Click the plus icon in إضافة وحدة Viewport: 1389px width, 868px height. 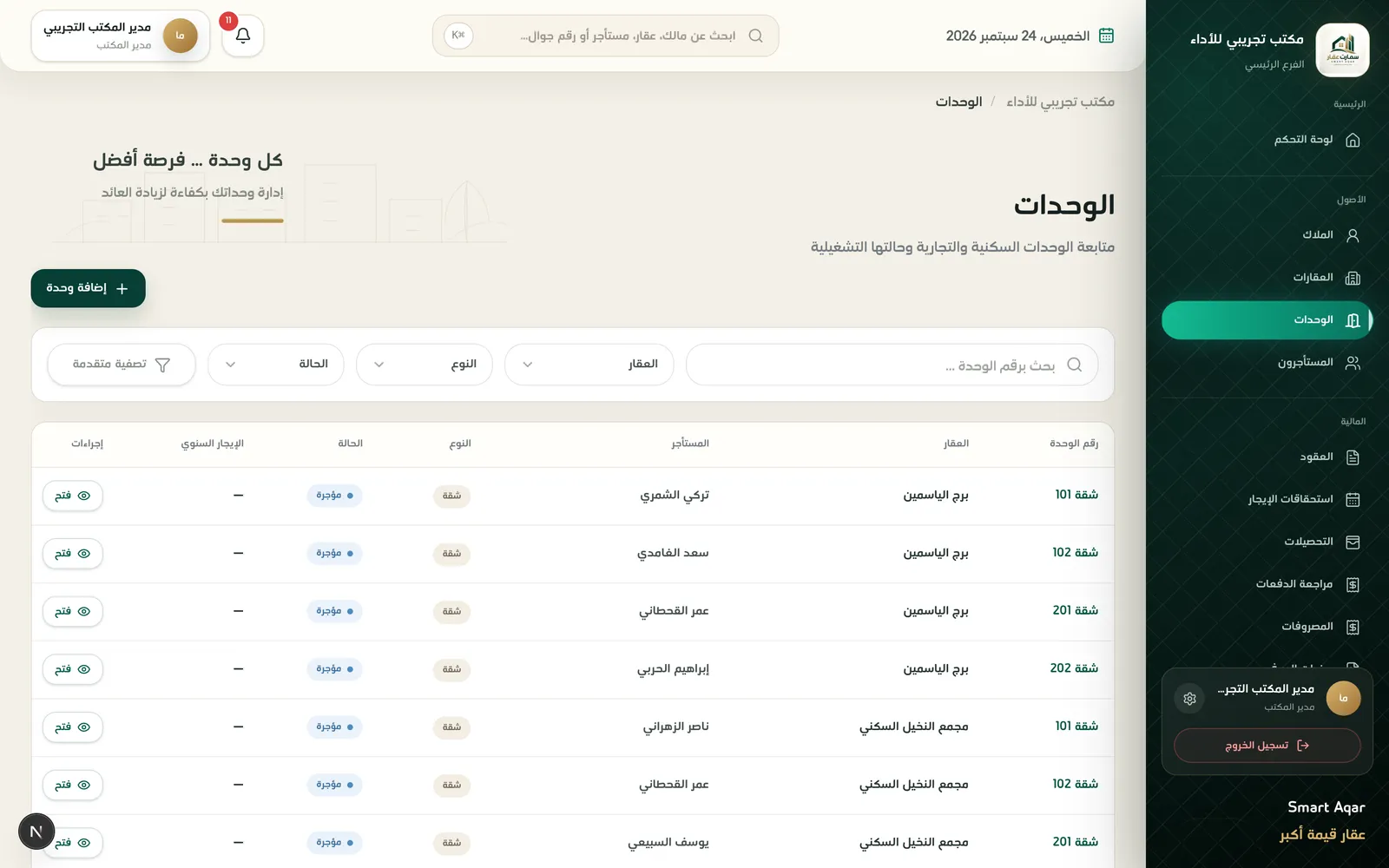122,289
